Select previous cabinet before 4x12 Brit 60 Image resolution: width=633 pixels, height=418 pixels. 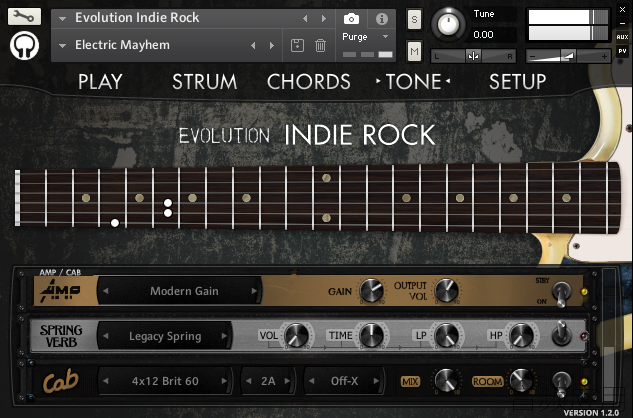106,381
